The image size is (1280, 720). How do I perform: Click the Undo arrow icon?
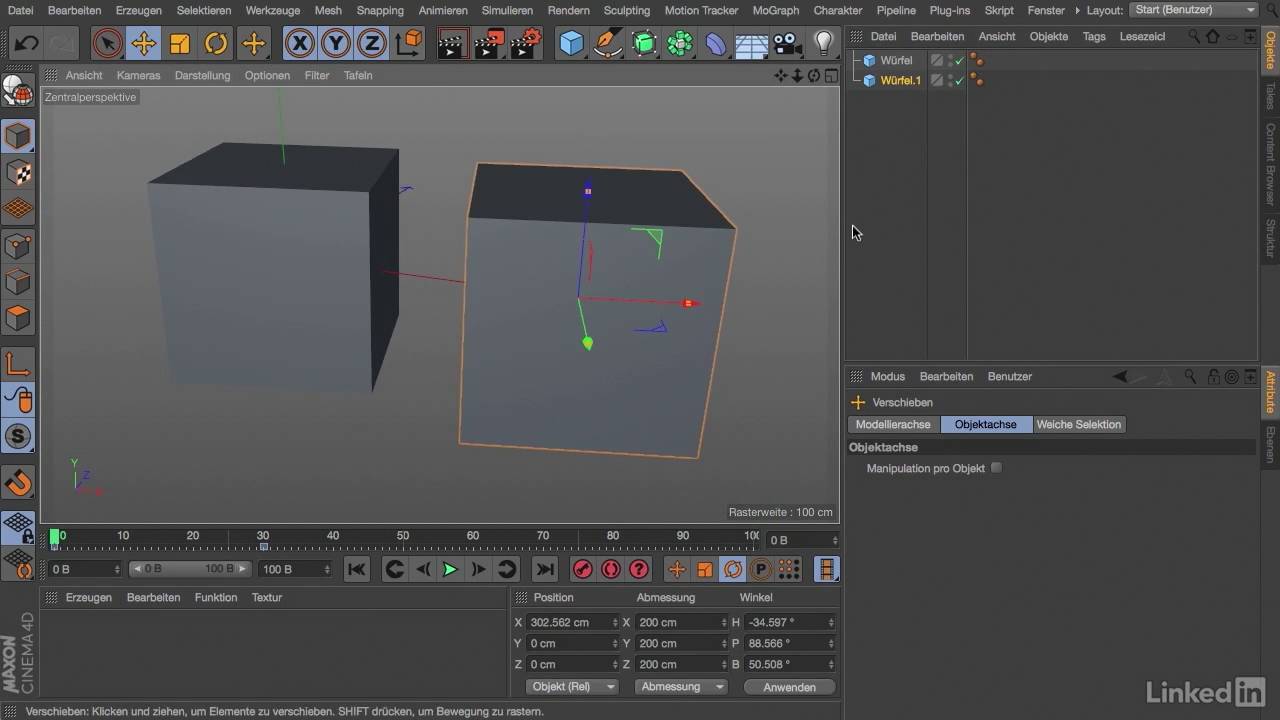click(x=27, y=44)
